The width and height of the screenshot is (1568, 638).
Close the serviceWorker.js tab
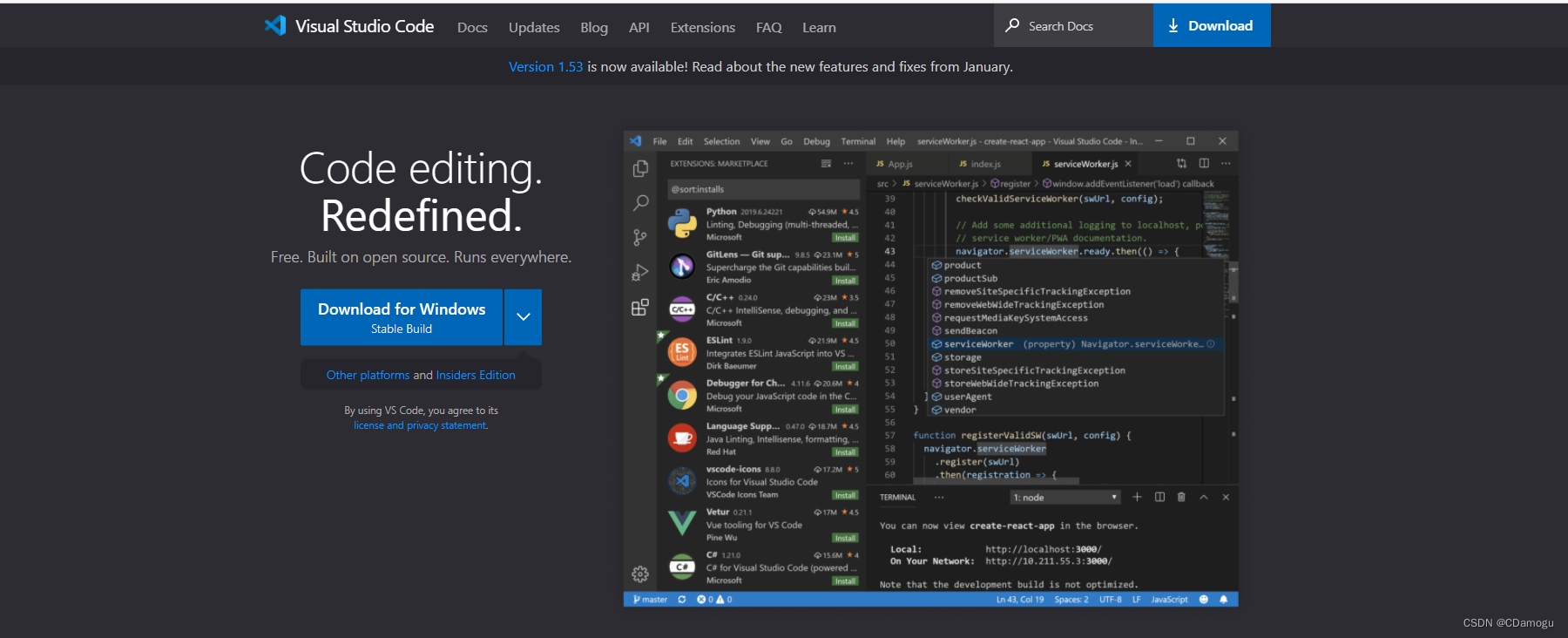pyautogui.click(x=1128, y=164)
